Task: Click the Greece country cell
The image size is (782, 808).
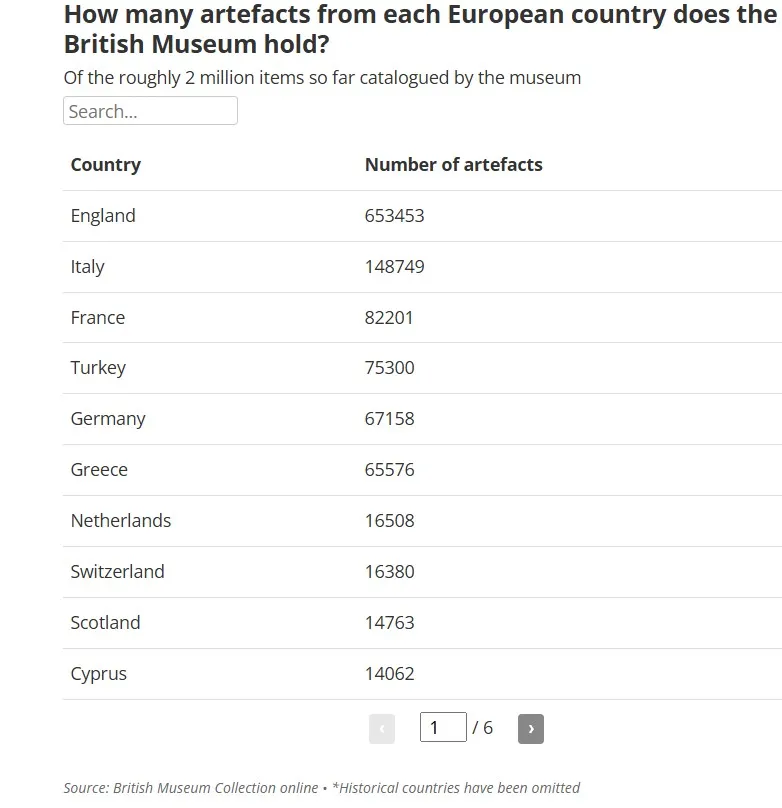Action: coord(99,469)
